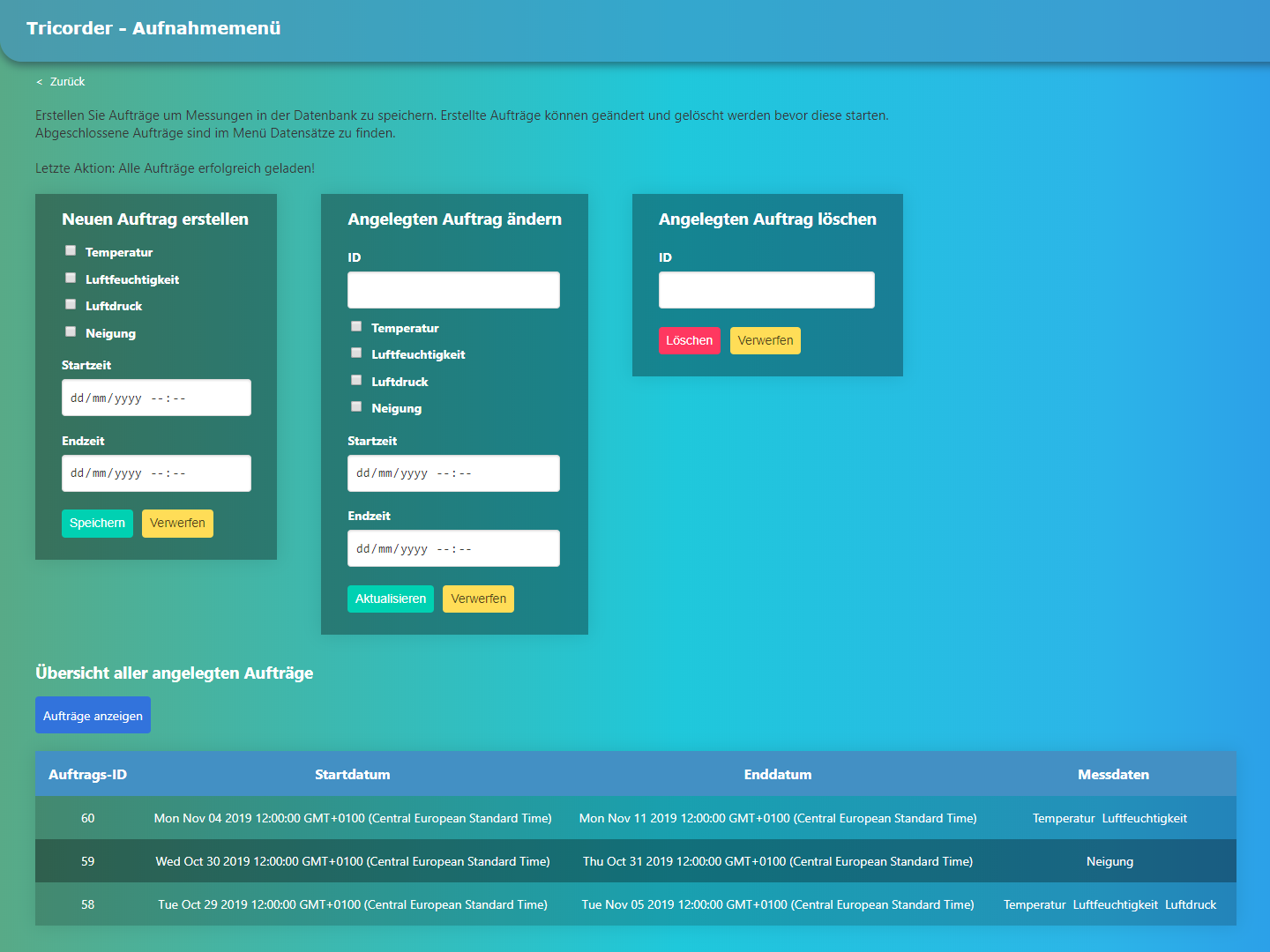Select start date Tue Oct 29 2019
This screenshot has width=1270, height=952.
click(353, 904)
